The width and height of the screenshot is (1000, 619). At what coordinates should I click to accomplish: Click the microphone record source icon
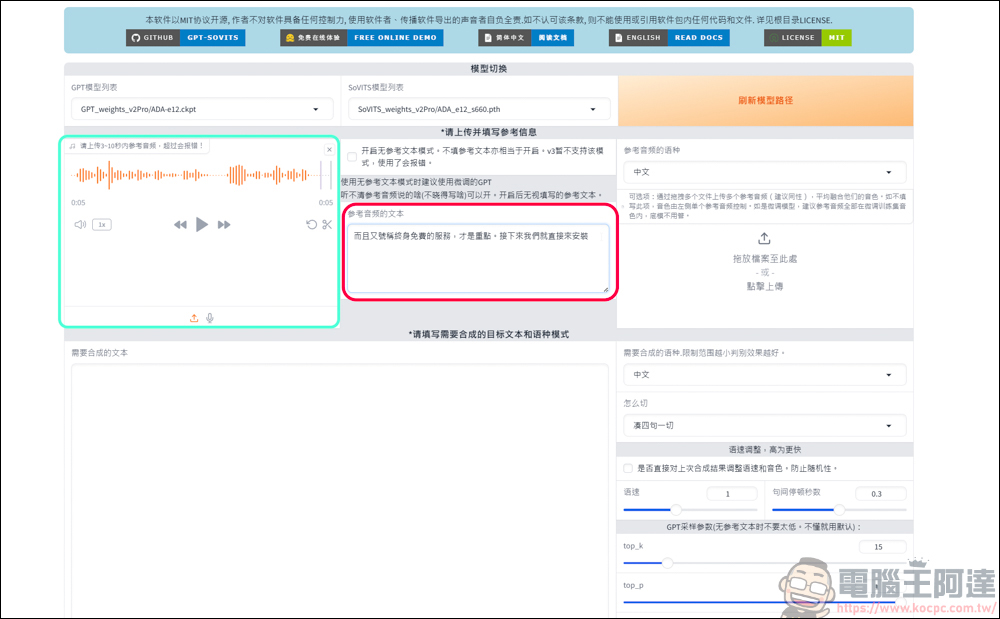coord(210,318)
